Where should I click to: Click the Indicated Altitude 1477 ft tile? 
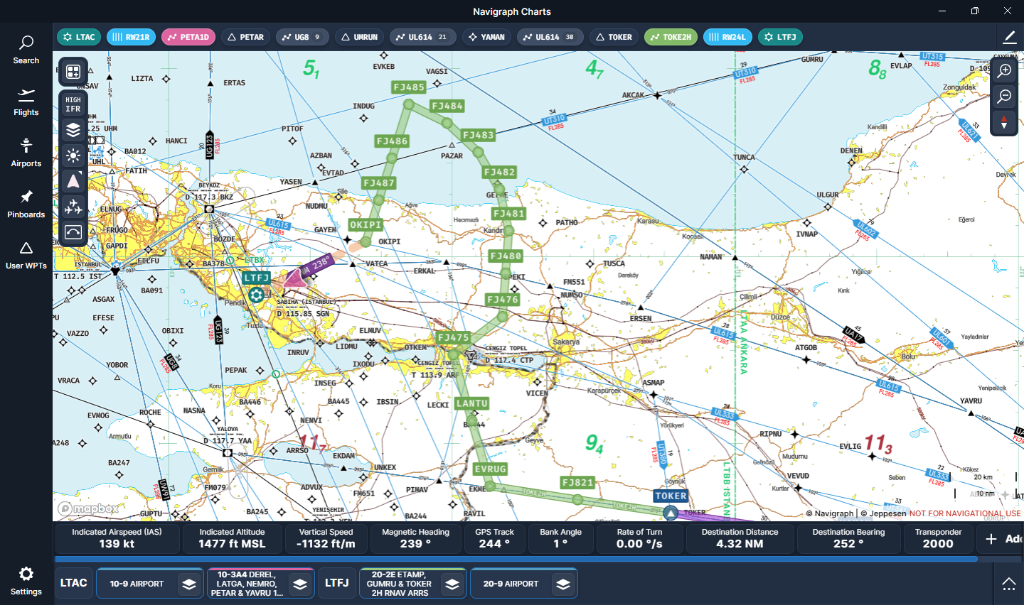pos(232,539)
